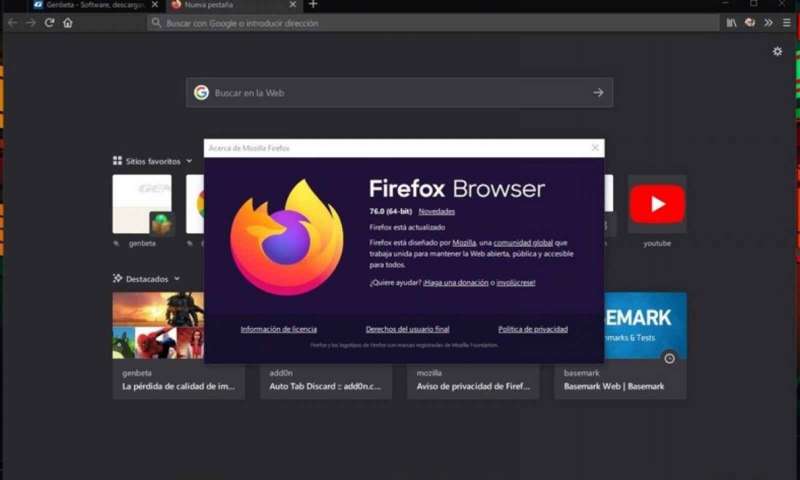Open 'Información de licencia' link
Image resolution: width=800 pixels, height=480 pixels.
[279, 330]
